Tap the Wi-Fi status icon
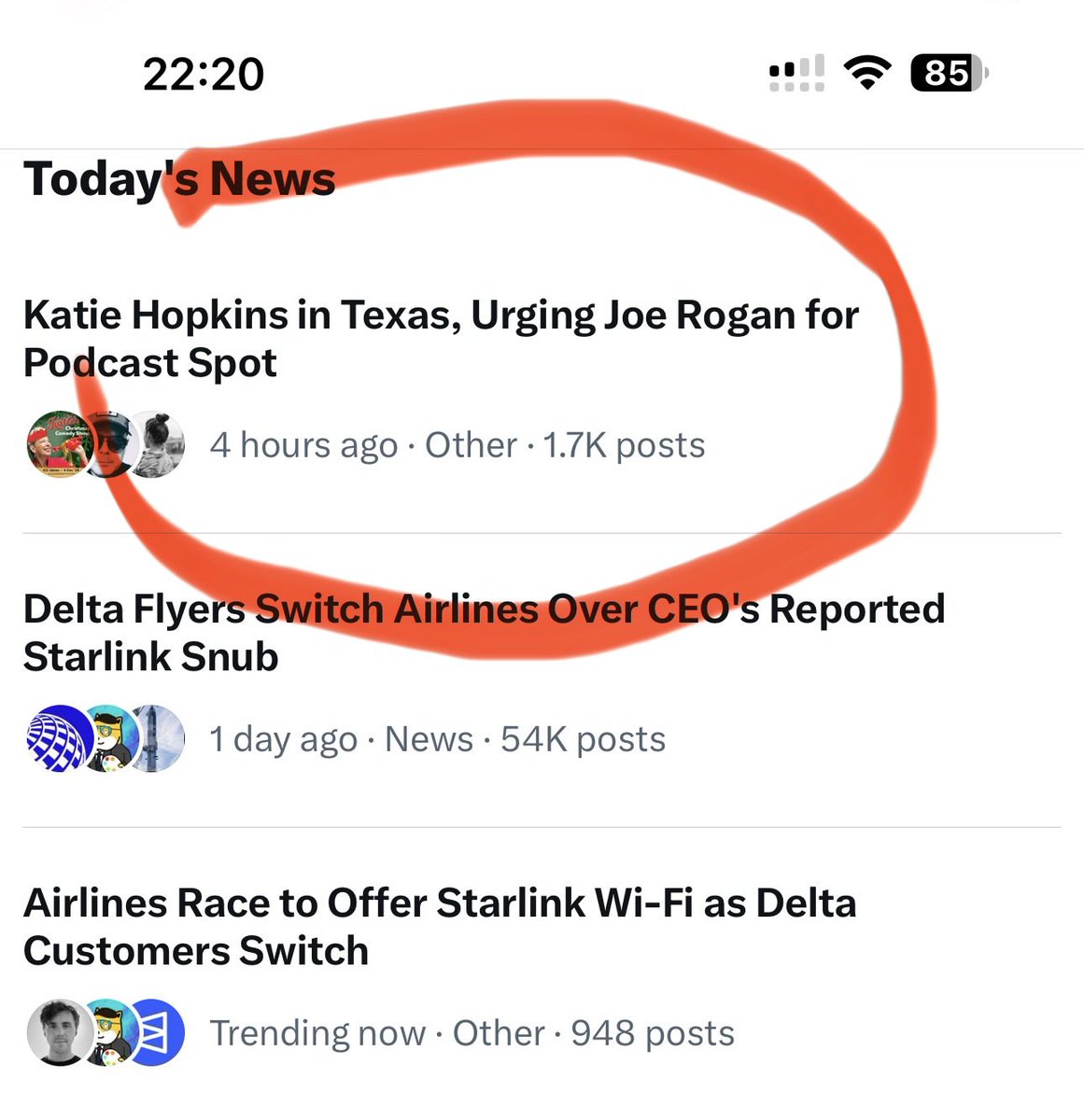 (x=867, y=72)
